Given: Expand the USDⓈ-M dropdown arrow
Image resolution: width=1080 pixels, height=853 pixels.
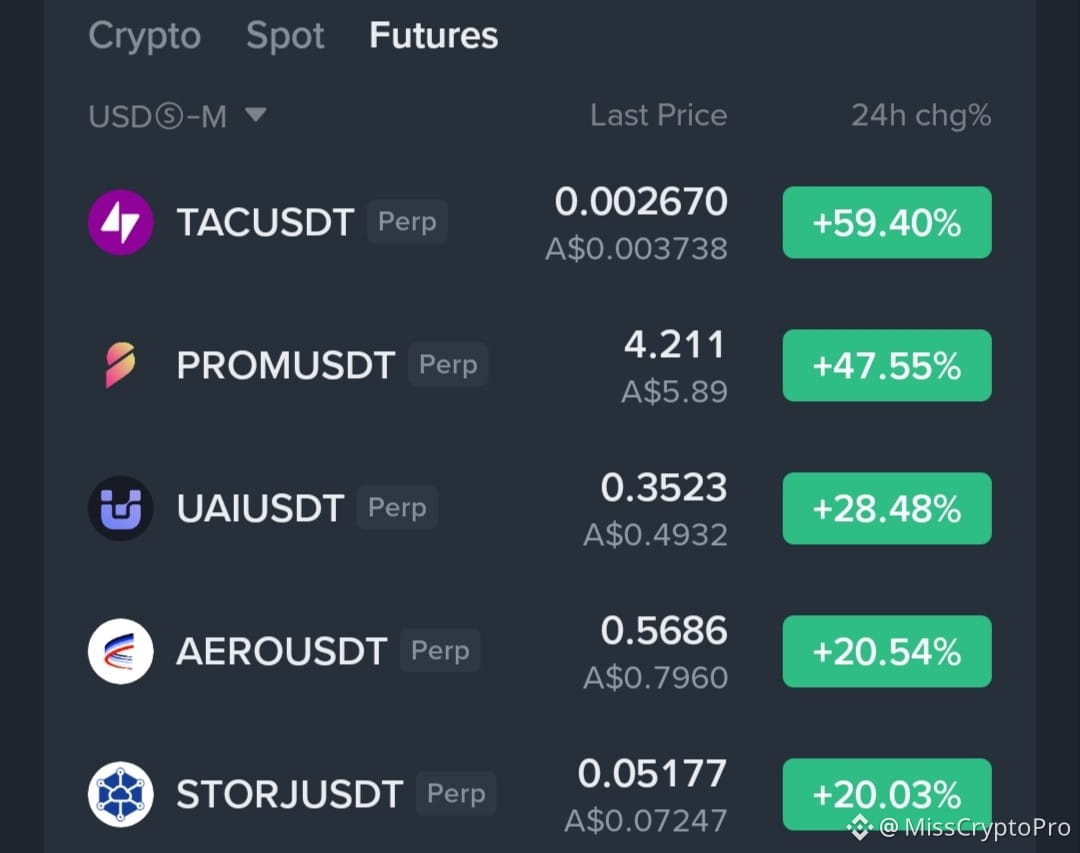Looking at the screenshot, I should click(x=256, y=114).
